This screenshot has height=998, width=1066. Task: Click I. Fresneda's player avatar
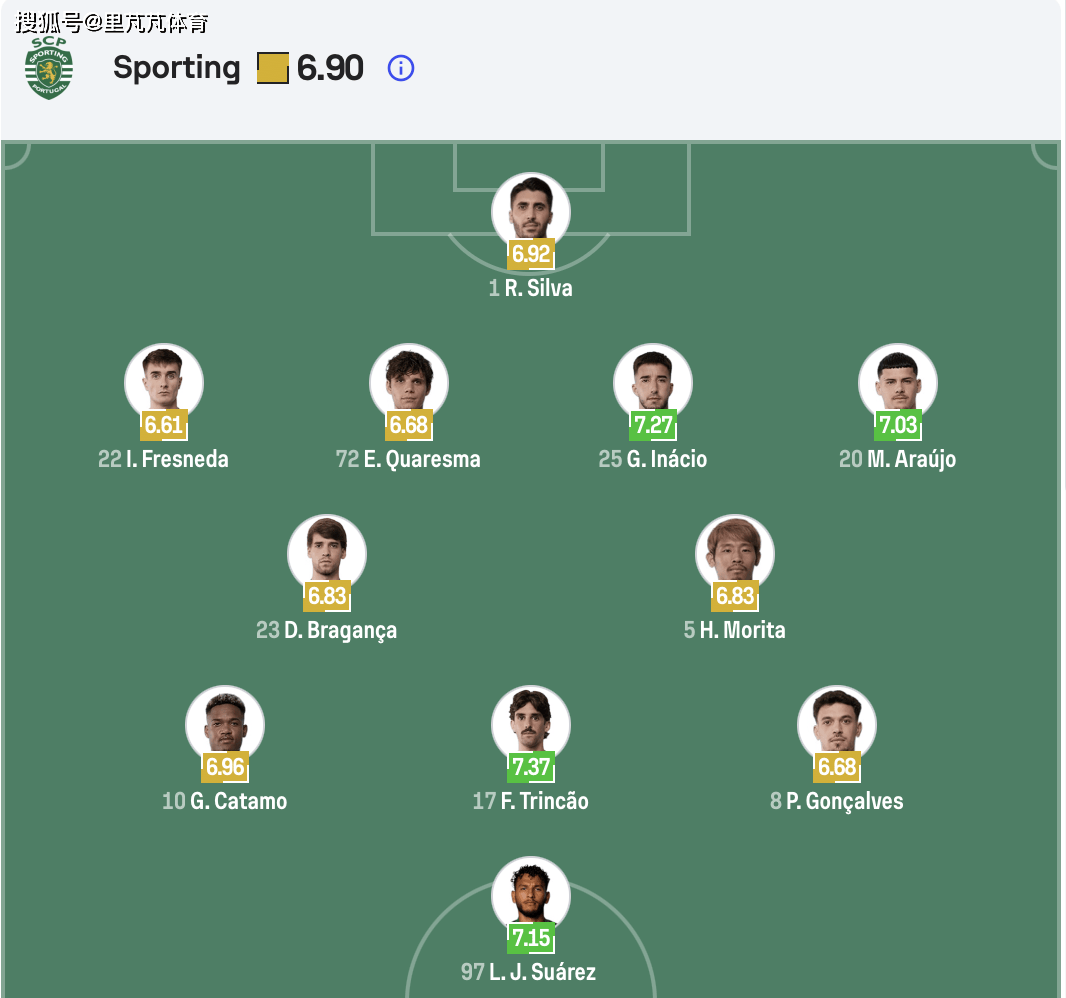coord(164,382)
